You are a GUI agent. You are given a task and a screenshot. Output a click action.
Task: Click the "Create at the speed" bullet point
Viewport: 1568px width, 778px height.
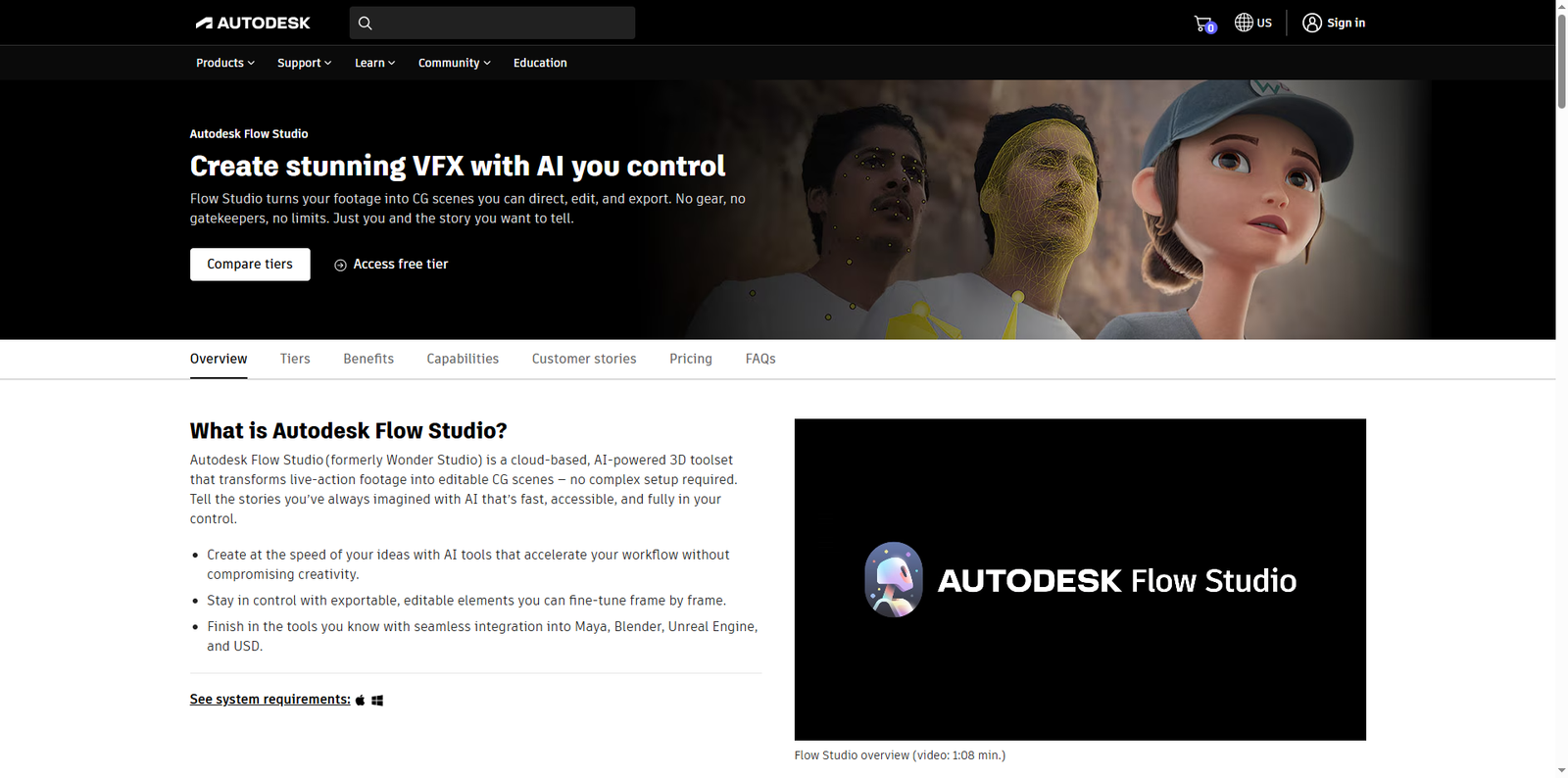[x=468, y=564]
